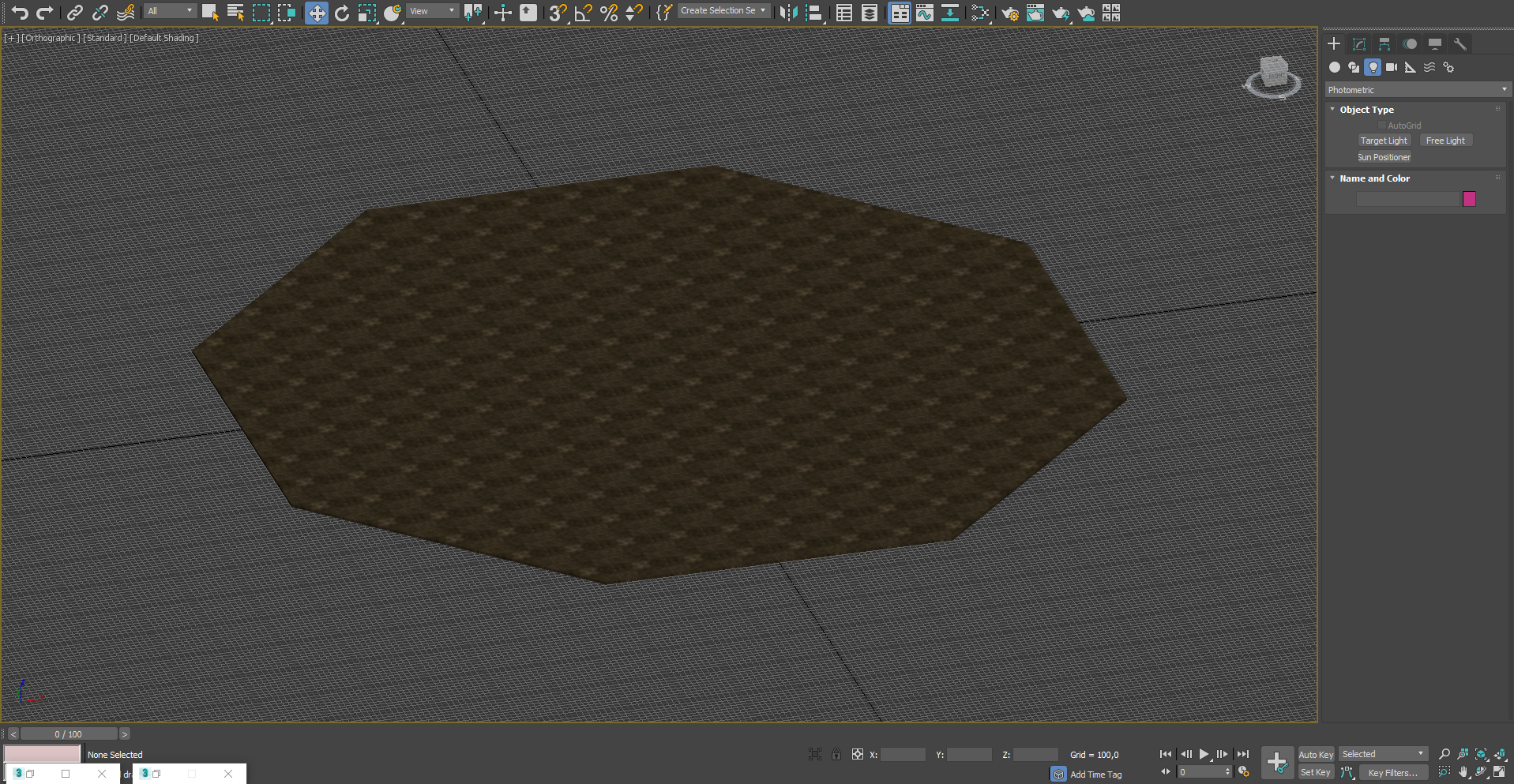
Task: Click the Target Light button
Action: [x=1384, y=141]
